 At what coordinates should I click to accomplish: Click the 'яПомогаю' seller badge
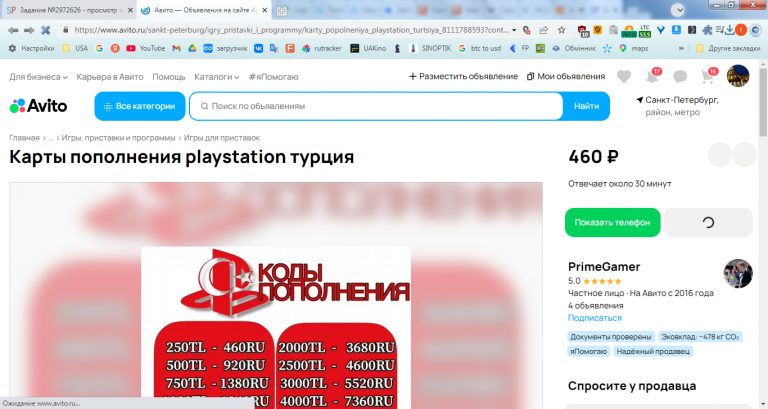(x=588, y=351)
